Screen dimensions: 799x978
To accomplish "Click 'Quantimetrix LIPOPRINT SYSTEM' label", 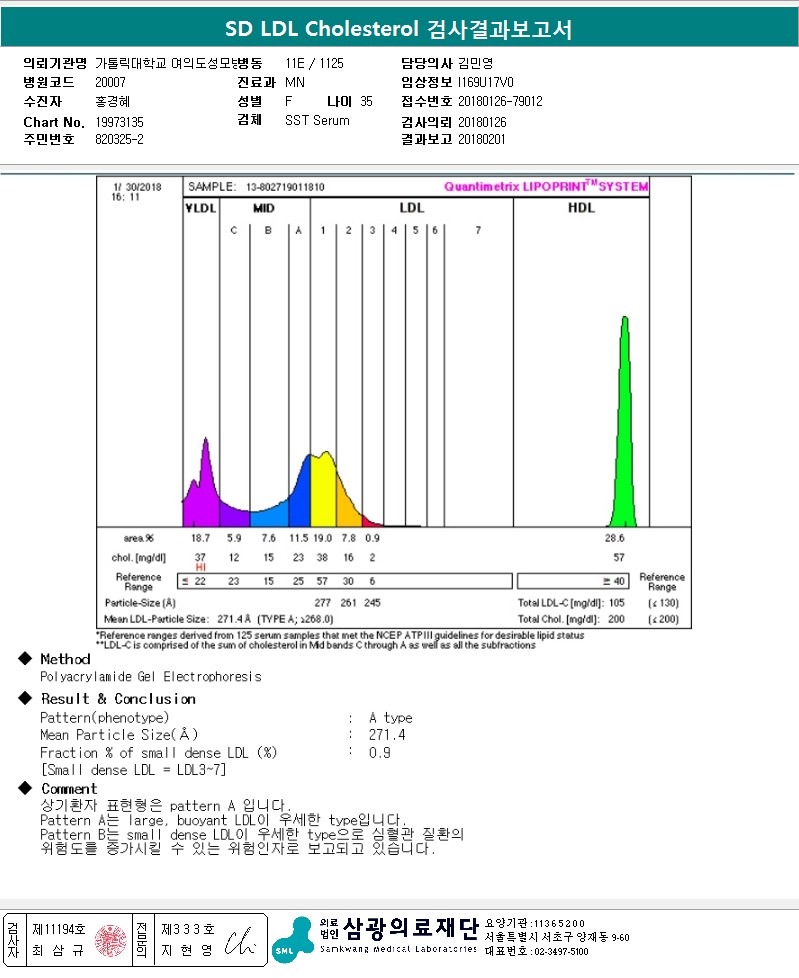I will click(546, 186).
